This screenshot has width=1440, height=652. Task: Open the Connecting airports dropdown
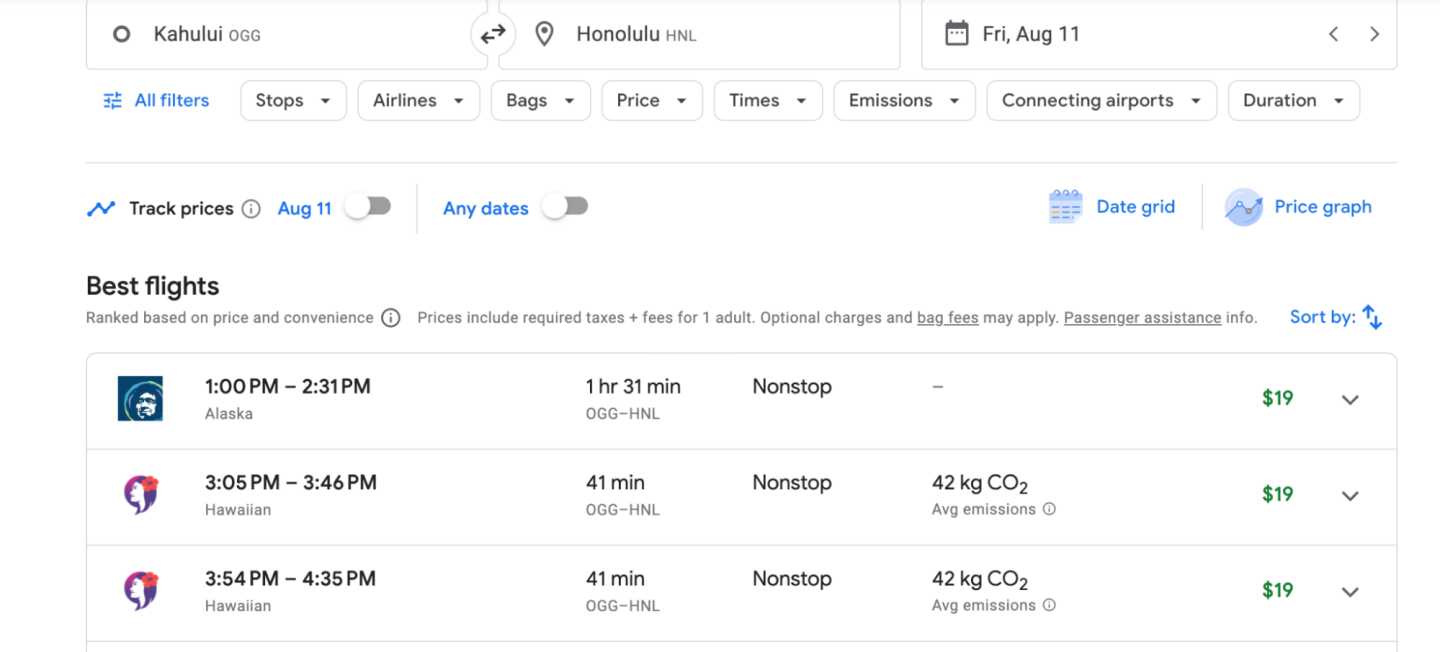(x=1101, y=101)
